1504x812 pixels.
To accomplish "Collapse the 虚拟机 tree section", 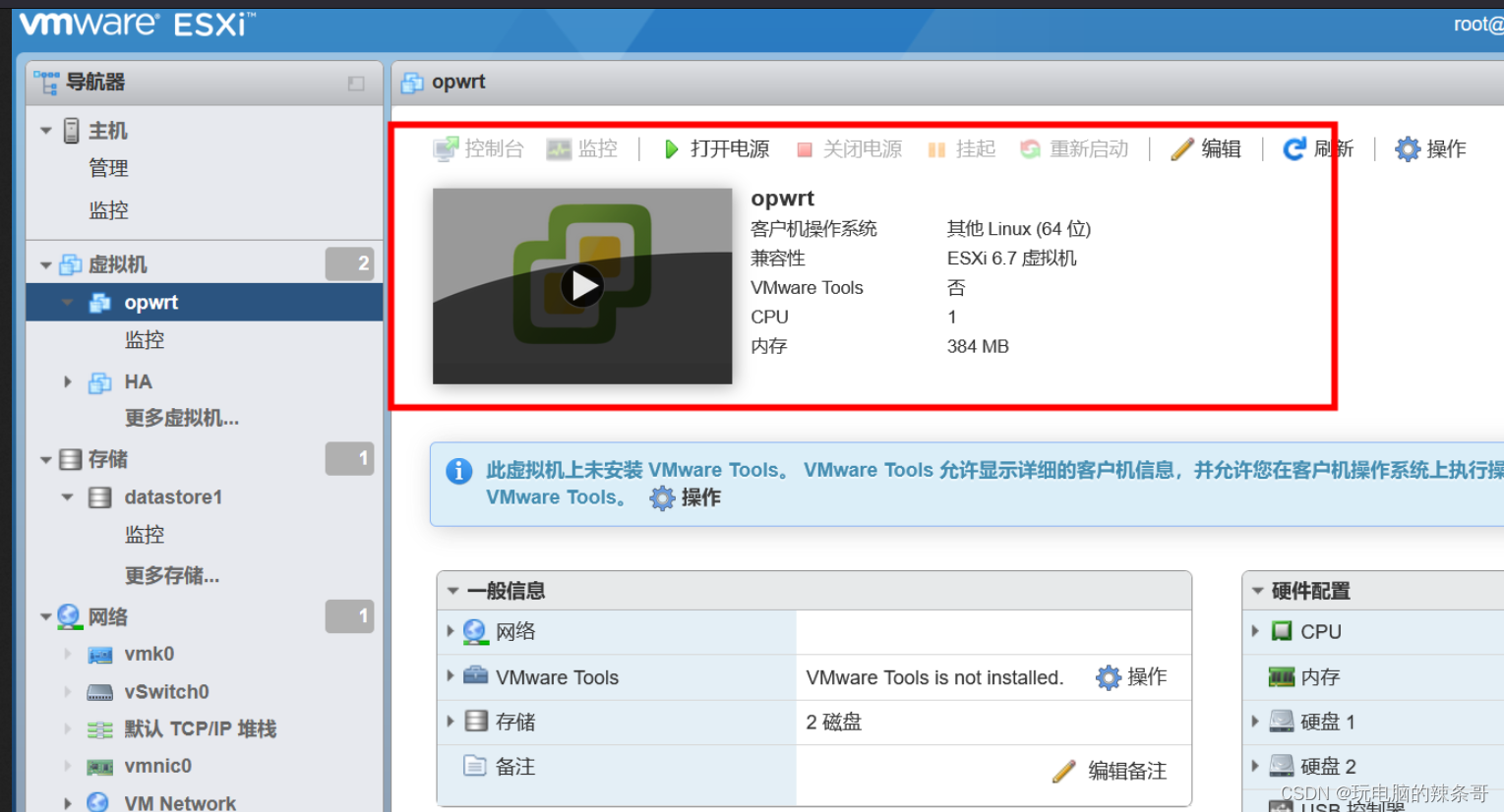I will coord(46,264).
